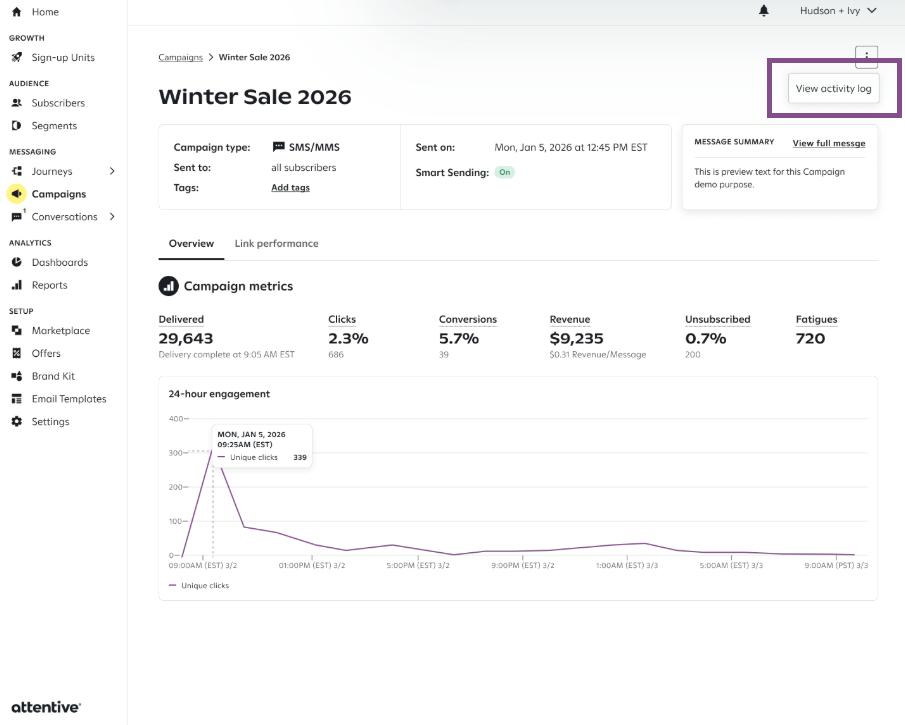Open the Home icon in sidebar

[x=16, y=12]
